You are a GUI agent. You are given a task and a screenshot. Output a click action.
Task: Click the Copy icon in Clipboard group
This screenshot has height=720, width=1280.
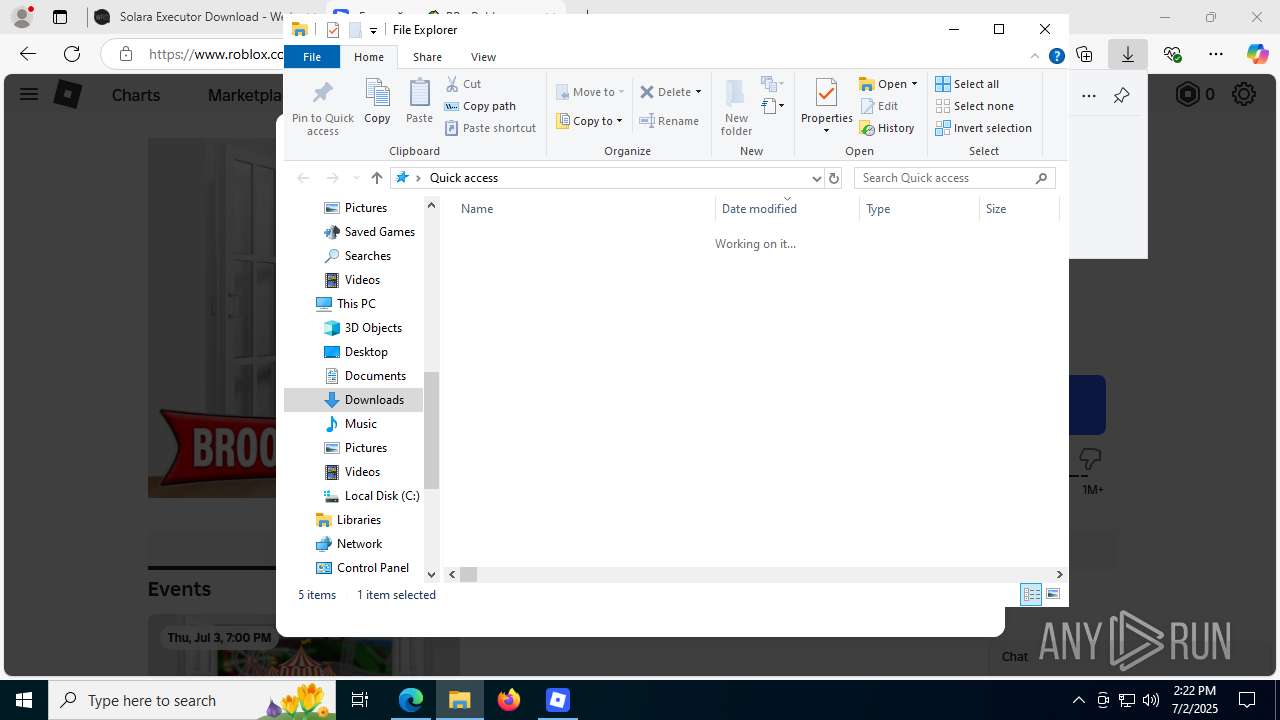point(377,101)
